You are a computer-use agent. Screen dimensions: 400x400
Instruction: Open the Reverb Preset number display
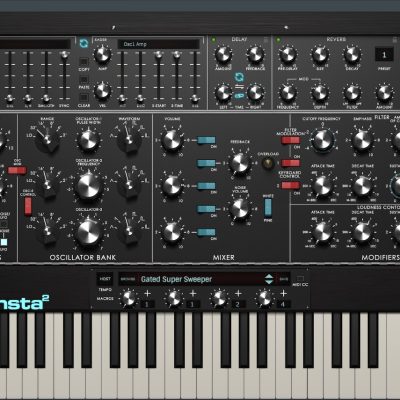tap(384, 54)
